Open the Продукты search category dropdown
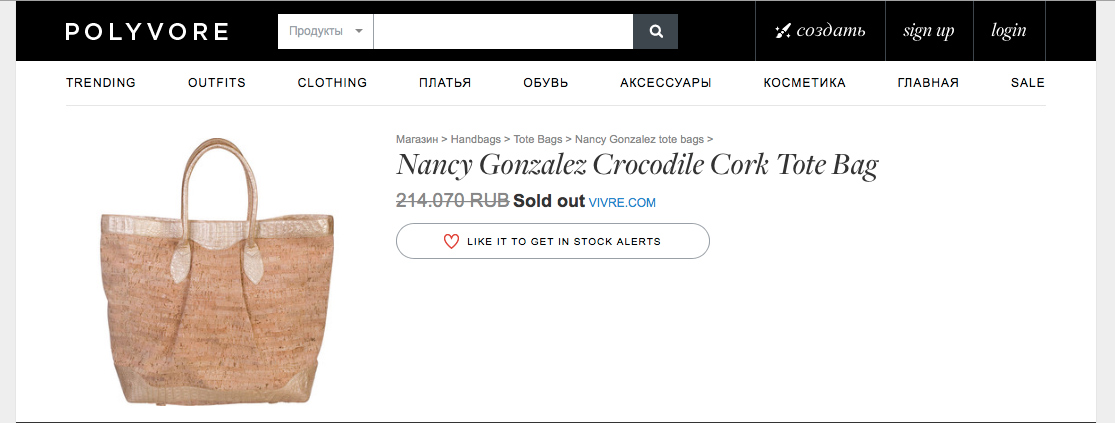Screen dimensions: 1115x423 [x=326, y=31]
